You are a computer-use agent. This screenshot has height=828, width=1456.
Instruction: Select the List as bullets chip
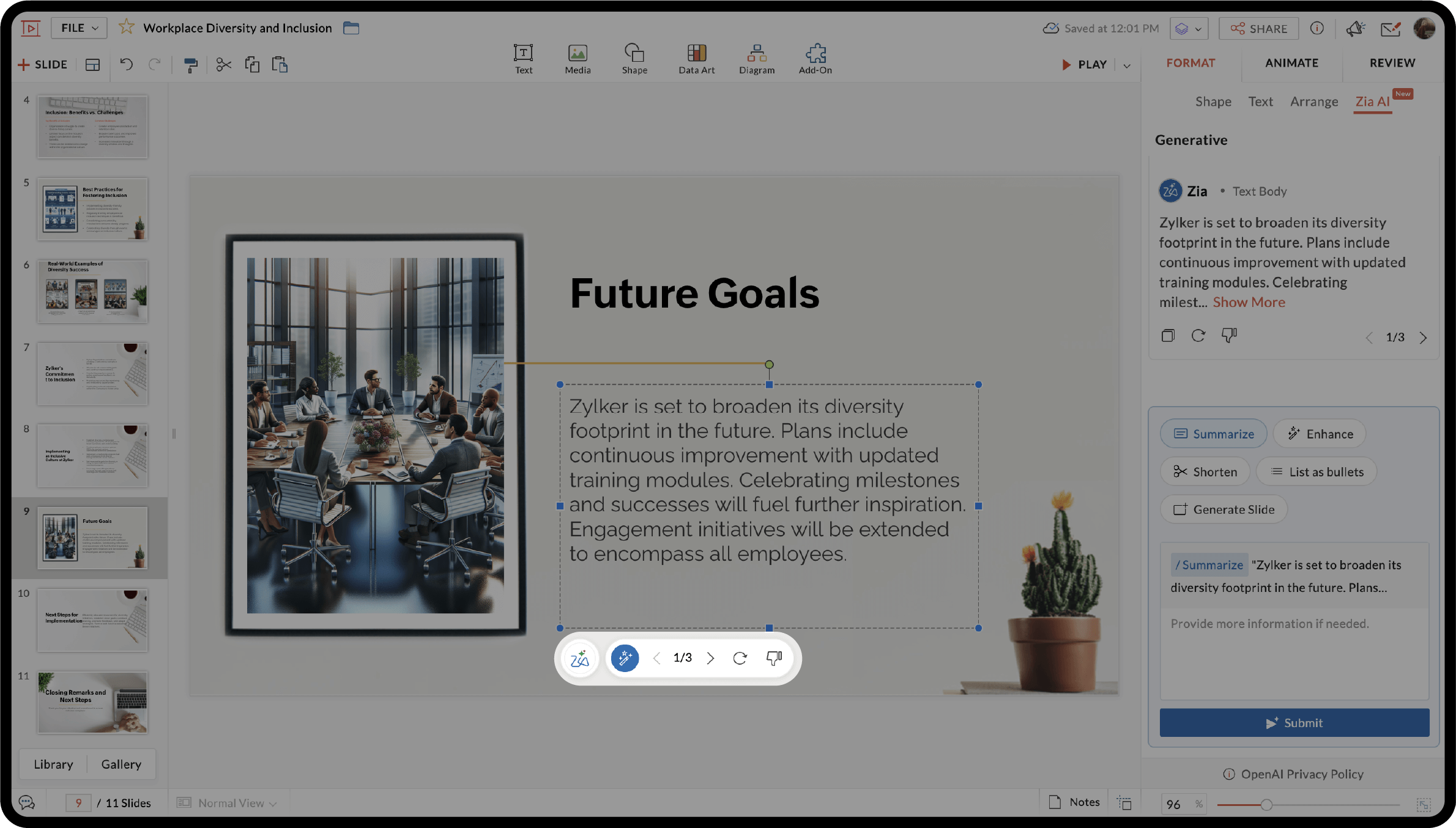click(x=1317, y=471)
